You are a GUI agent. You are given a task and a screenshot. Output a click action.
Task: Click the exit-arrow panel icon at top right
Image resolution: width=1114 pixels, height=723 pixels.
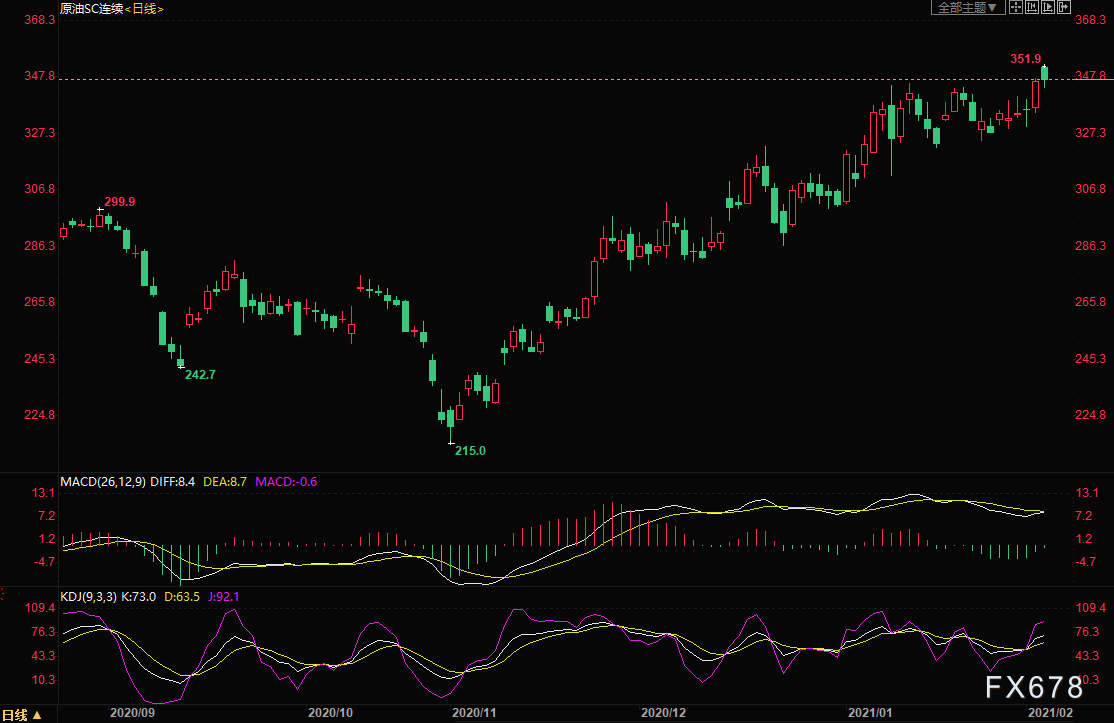coord(1063,8)
